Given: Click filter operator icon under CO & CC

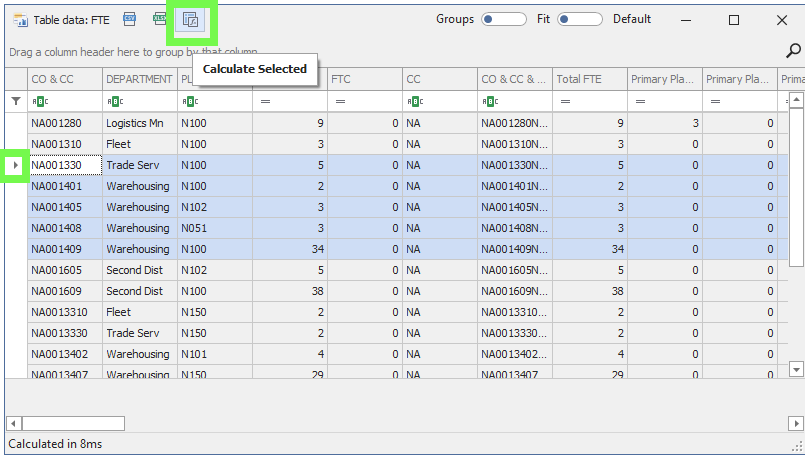Looking at the screenshot, I should tap(40, 101).
